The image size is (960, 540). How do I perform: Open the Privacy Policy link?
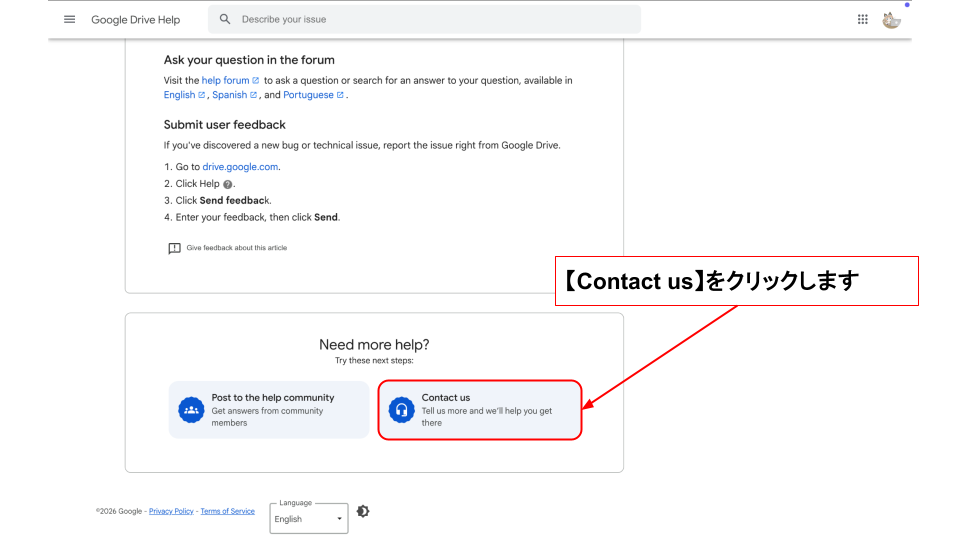(x=171, y=511)
